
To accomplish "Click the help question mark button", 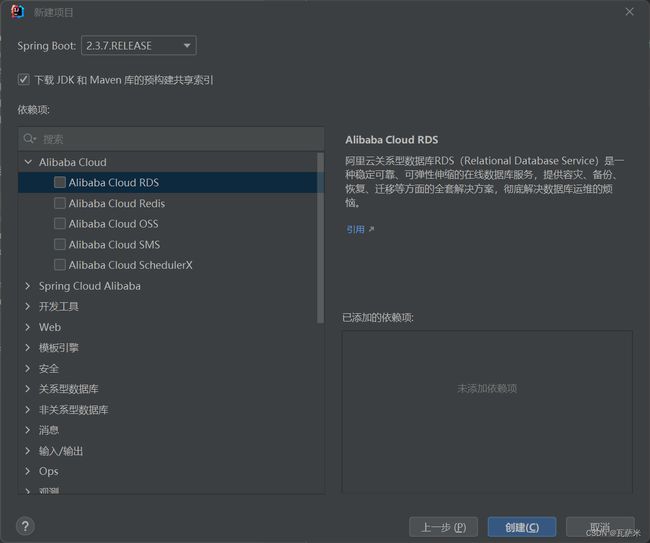I will (25, 526).
